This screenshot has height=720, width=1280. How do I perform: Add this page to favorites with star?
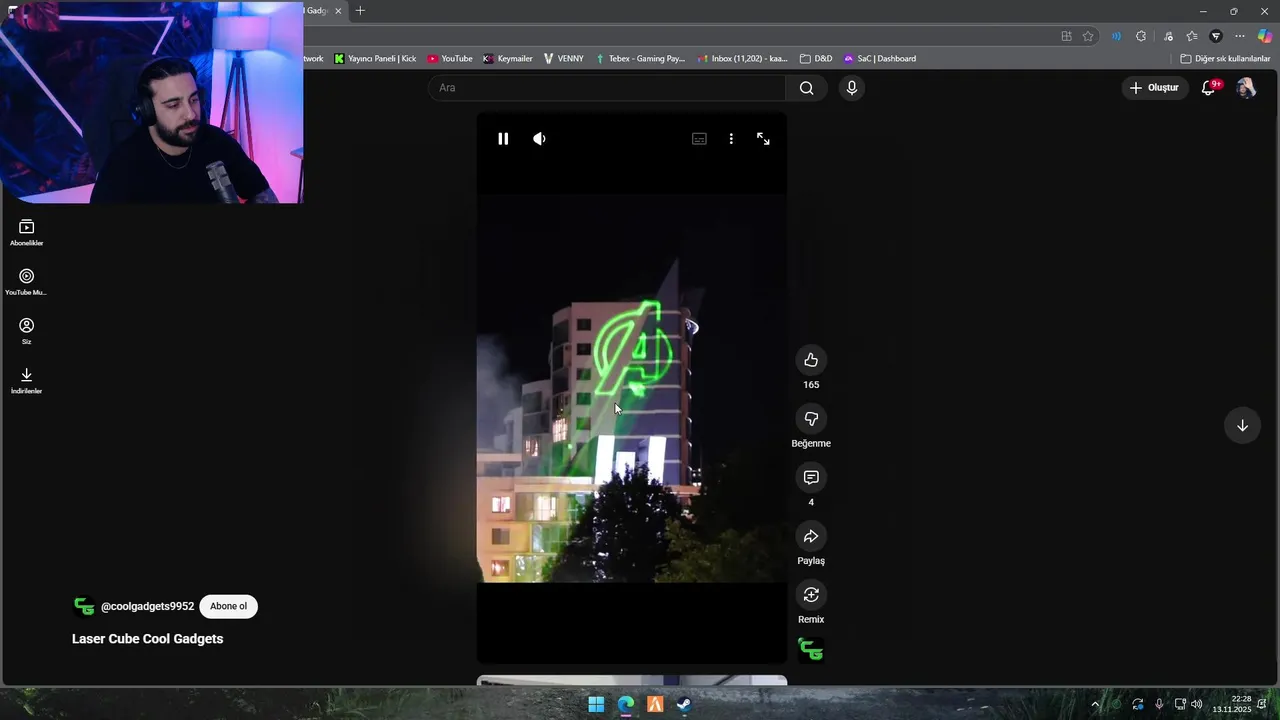pyautogui.click(x=1088, y=36)
